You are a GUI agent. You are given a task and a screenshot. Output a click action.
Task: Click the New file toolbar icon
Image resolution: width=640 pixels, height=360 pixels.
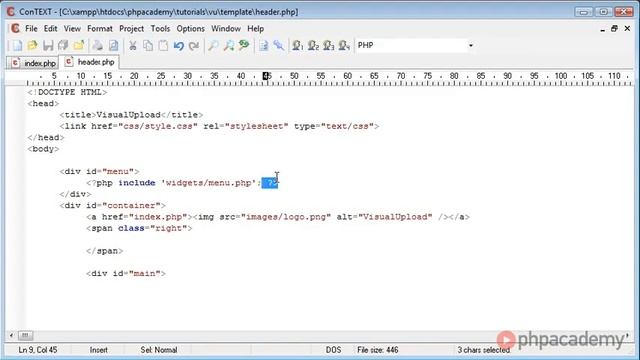click(x=17, y=45)
